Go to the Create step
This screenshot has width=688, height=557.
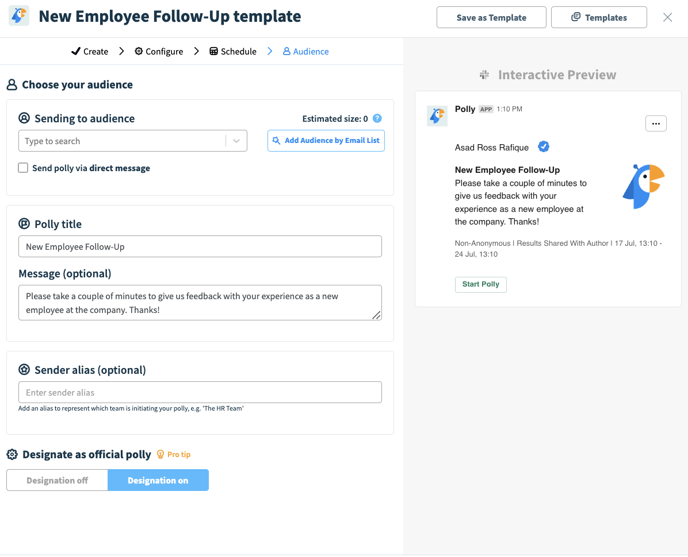coord(90,51)
